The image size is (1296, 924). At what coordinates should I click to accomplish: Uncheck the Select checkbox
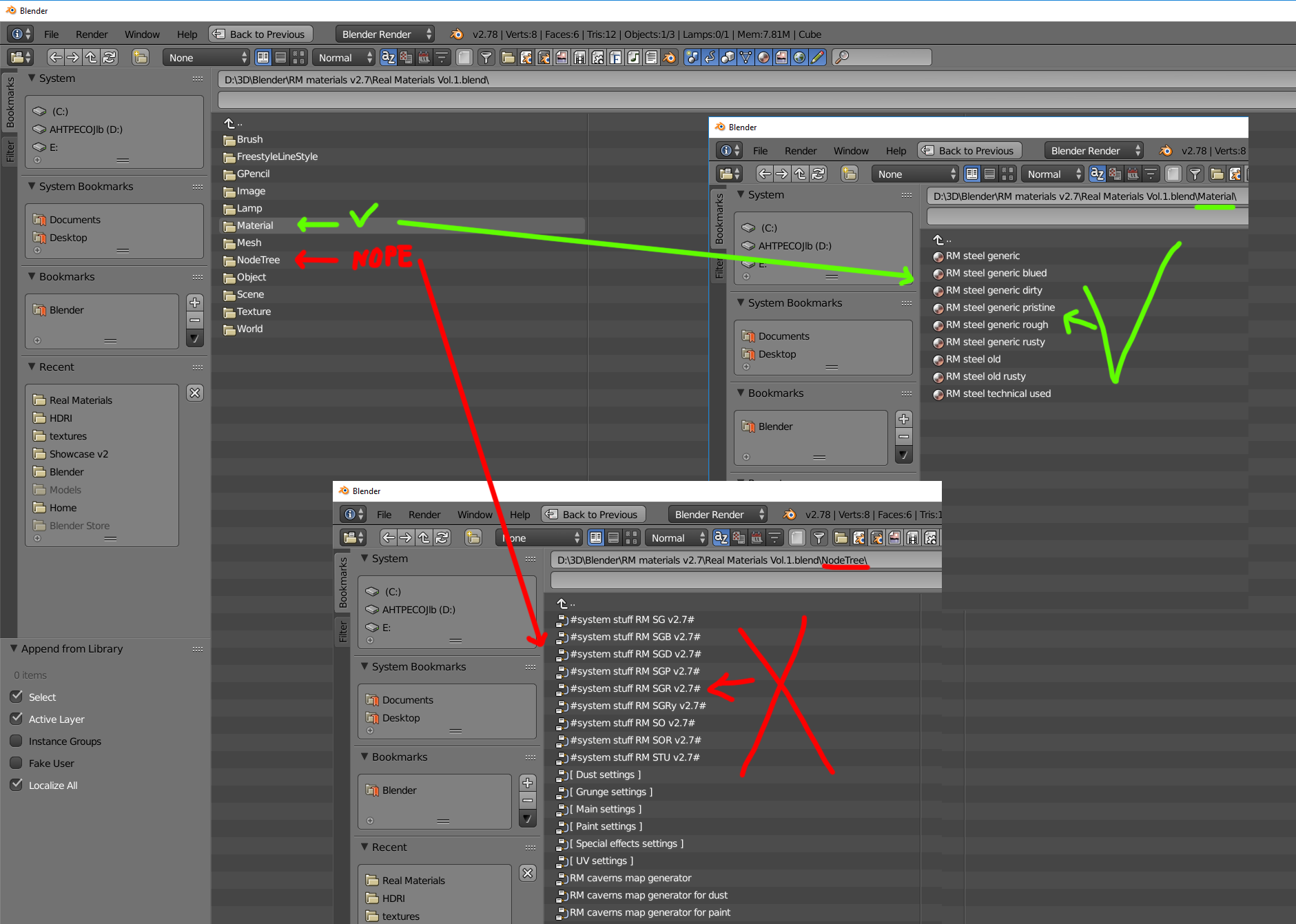click(17, 697)
